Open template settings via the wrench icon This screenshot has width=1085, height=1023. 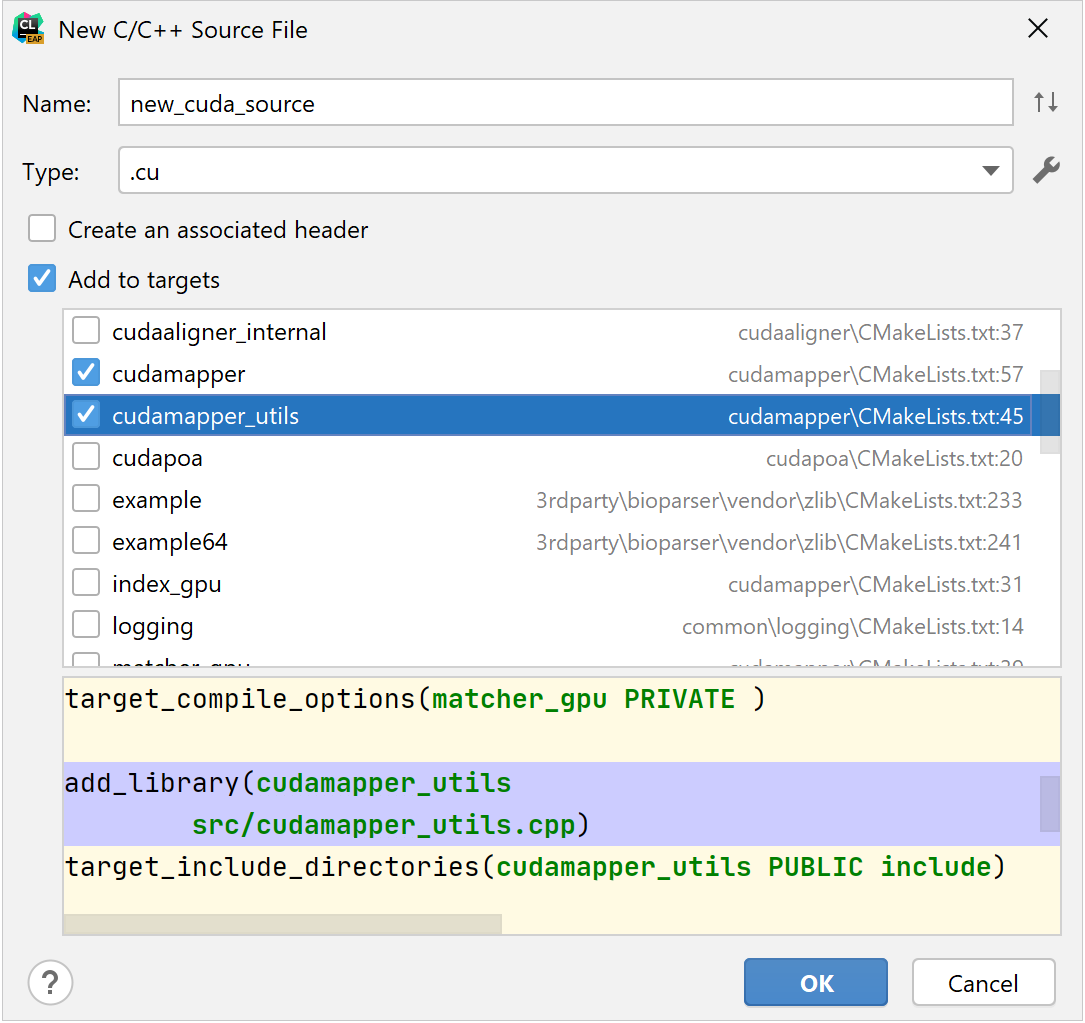point(1046,170)
